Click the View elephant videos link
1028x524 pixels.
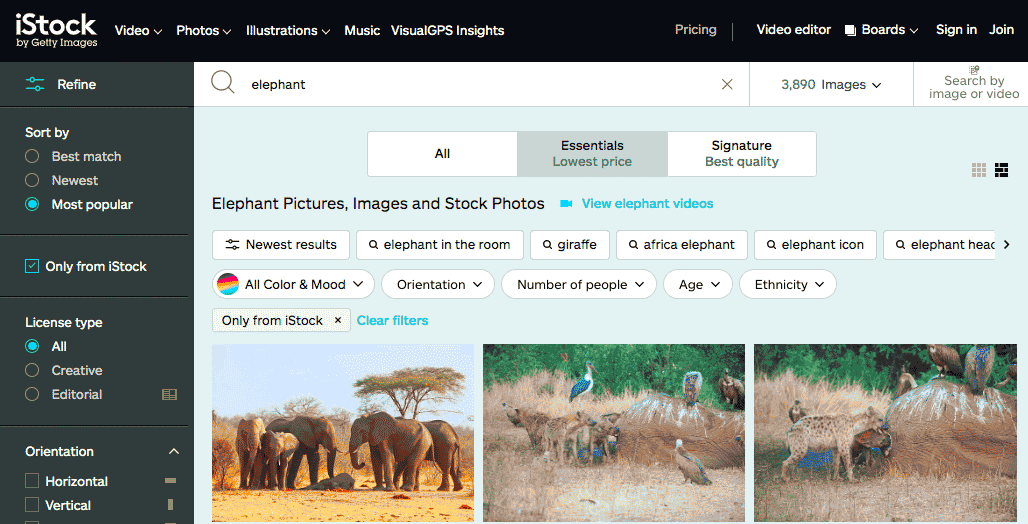(646, 204)
